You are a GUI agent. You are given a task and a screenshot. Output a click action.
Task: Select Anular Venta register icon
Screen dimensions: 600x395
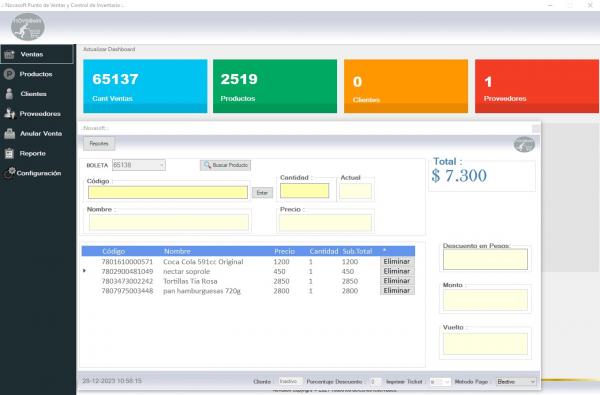tap(10, 134)
